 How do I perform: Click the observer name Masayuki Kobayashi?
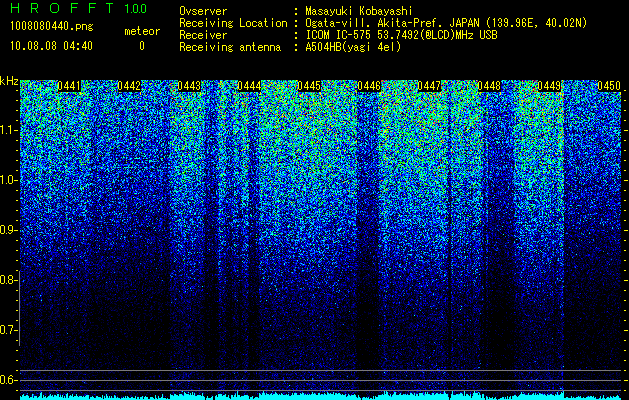(x=359, y=11)
